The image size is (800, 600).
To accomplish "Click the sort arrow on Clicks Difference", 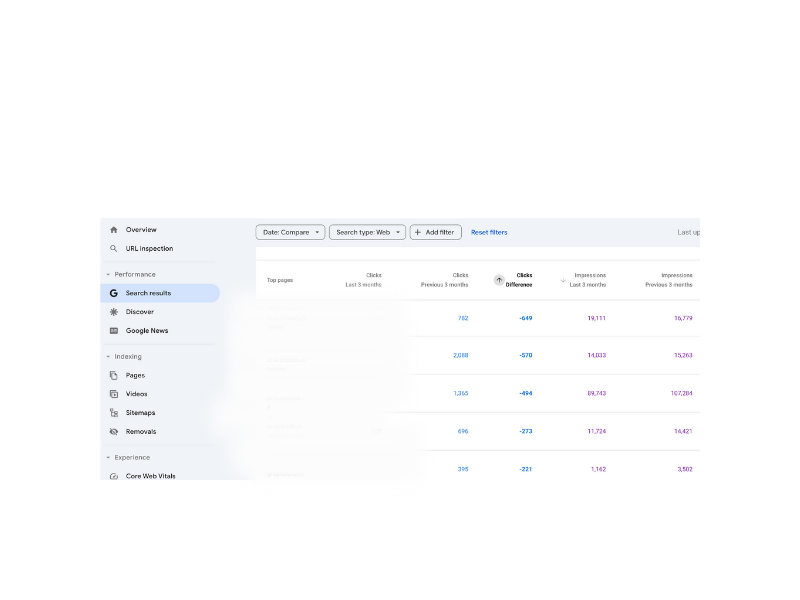I will 499,280.
